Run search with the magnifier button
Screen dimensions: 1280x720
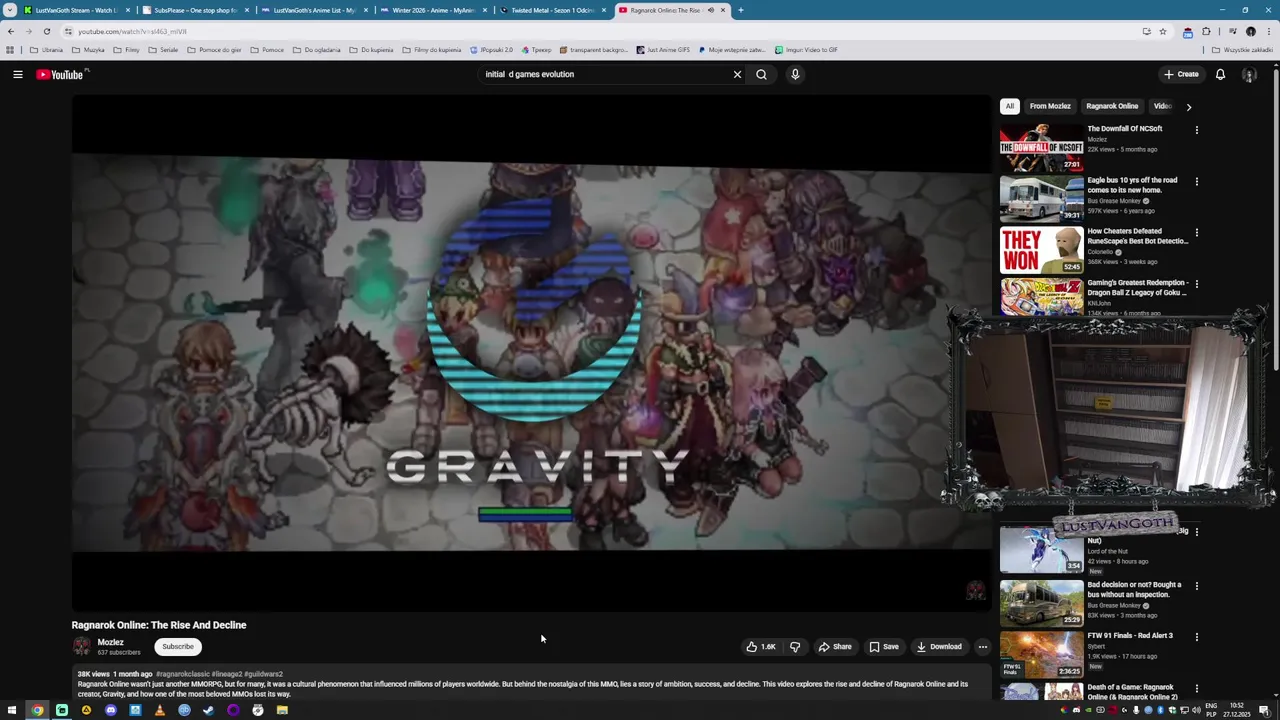(x=761, y=74)
